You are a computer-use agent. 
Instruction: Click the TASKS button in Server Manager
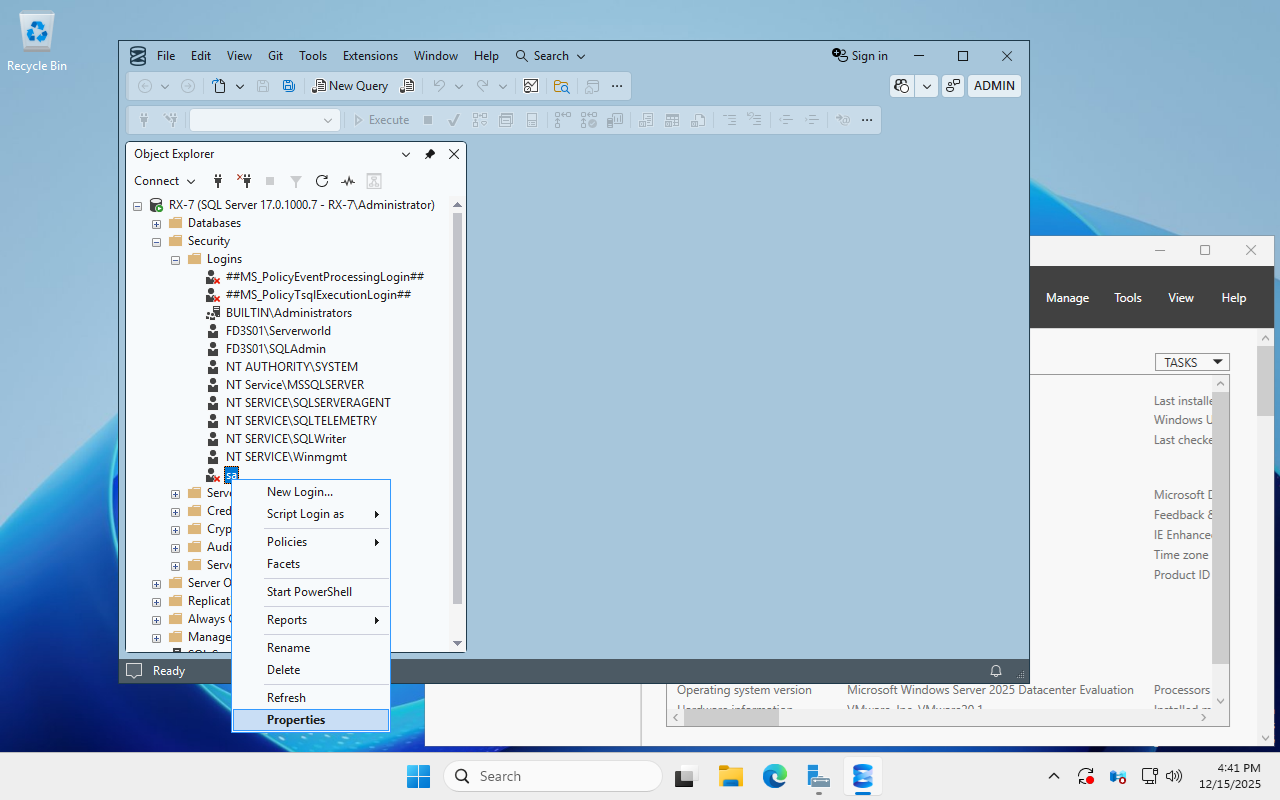[x=1191, y=362]
